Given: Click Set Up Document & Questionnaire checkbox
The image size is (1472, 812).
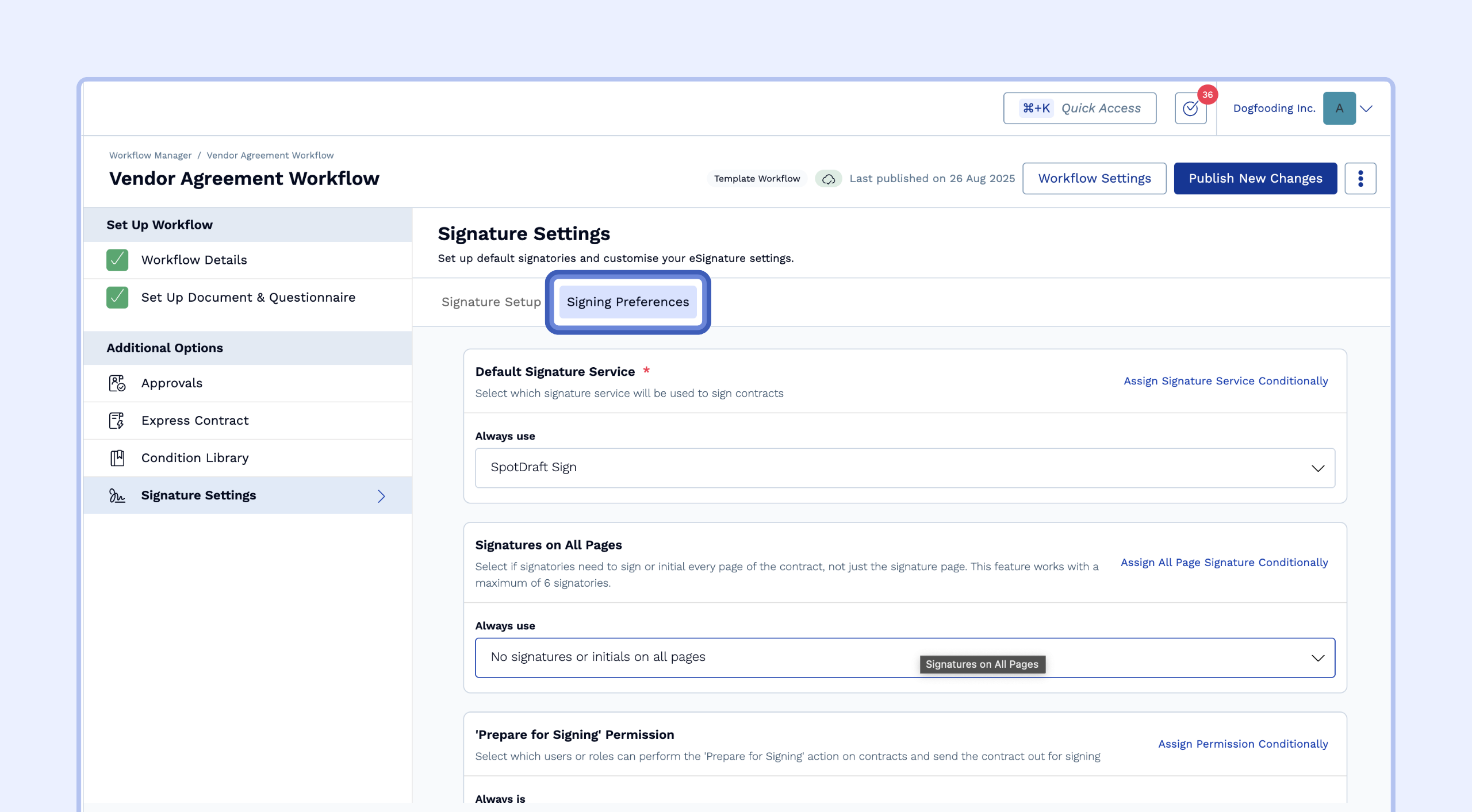Looking at the screenshot, I should [117, 298].
